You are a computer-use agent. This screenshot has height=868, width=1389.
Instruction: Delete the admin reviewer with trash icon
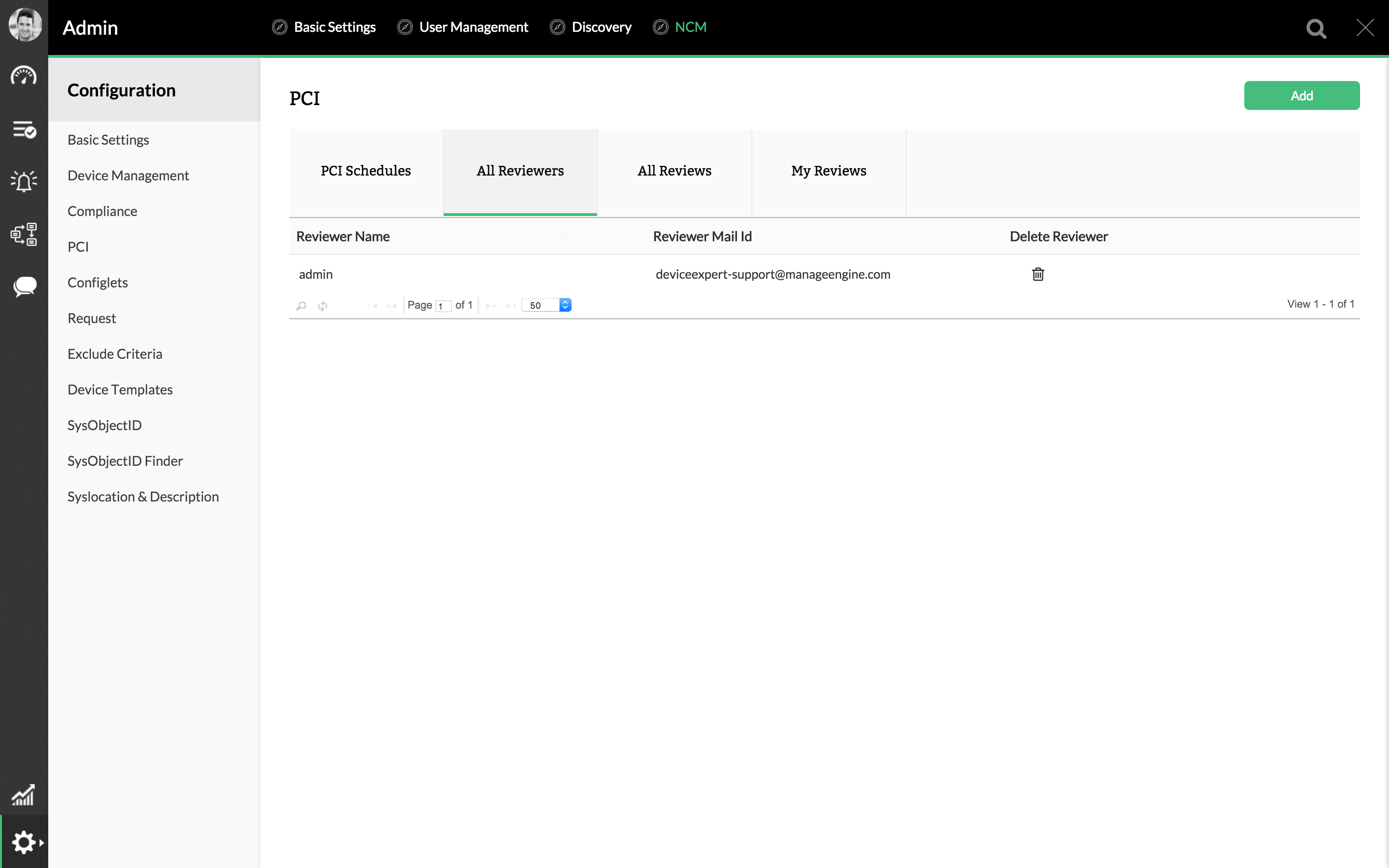[1038, 274]
